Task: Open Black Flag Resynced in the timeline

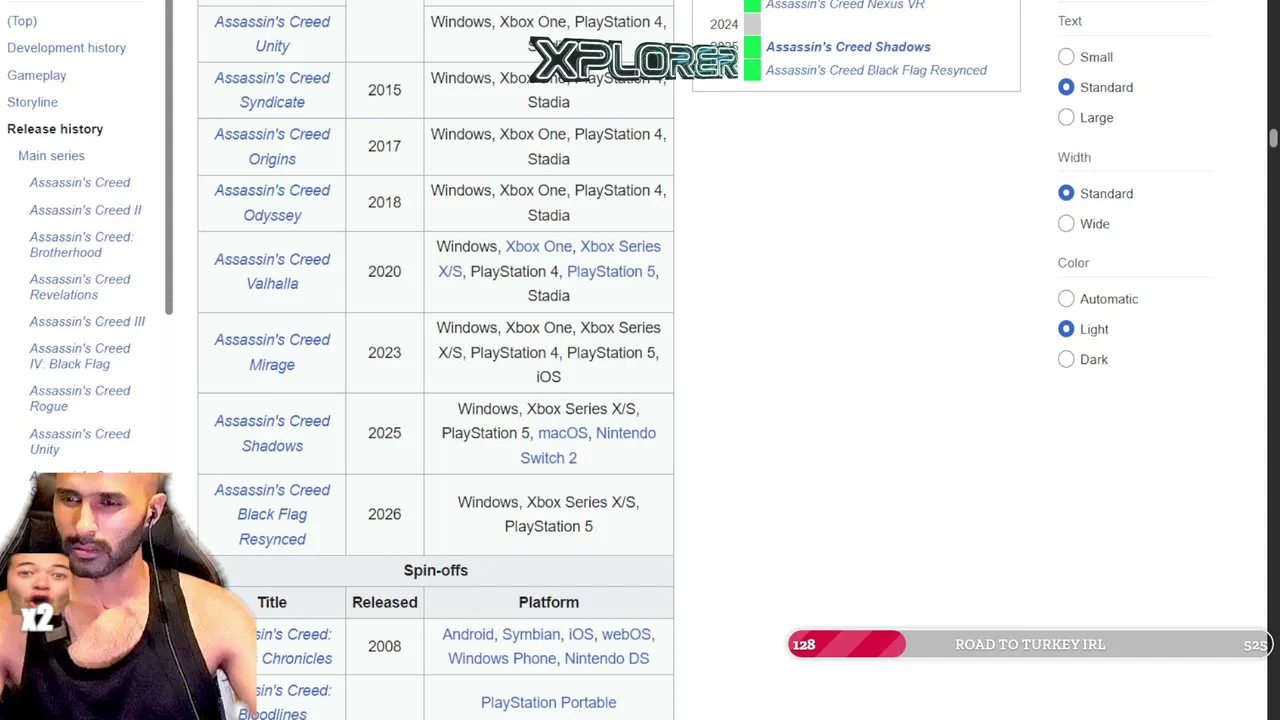Action: (x=876, y=70)
